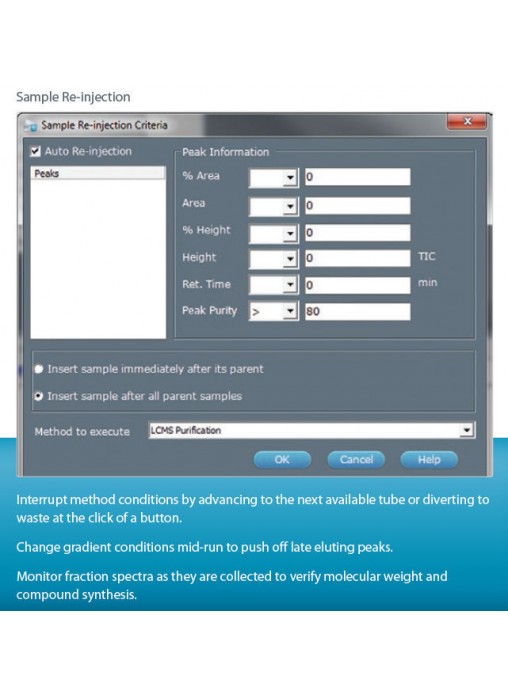Click the OK button

tap(282, 459)
